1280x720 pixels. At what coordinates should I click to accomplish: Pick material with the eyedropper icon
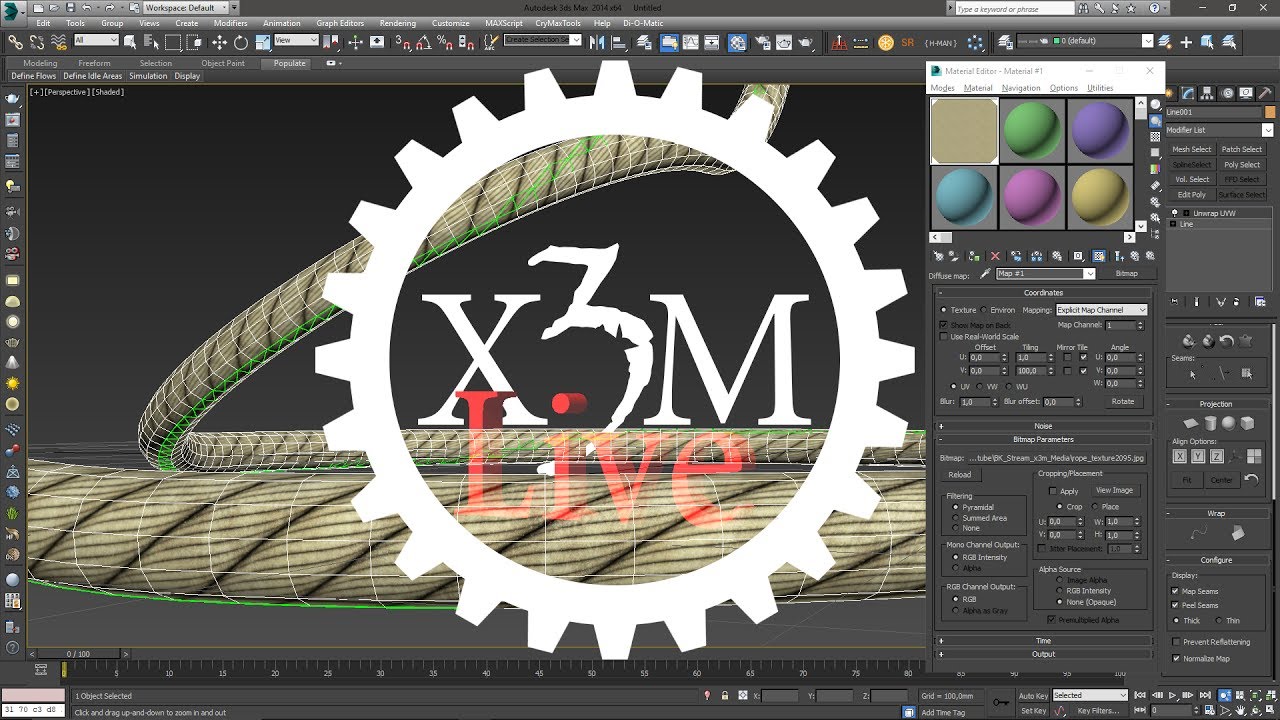(985, 273)
